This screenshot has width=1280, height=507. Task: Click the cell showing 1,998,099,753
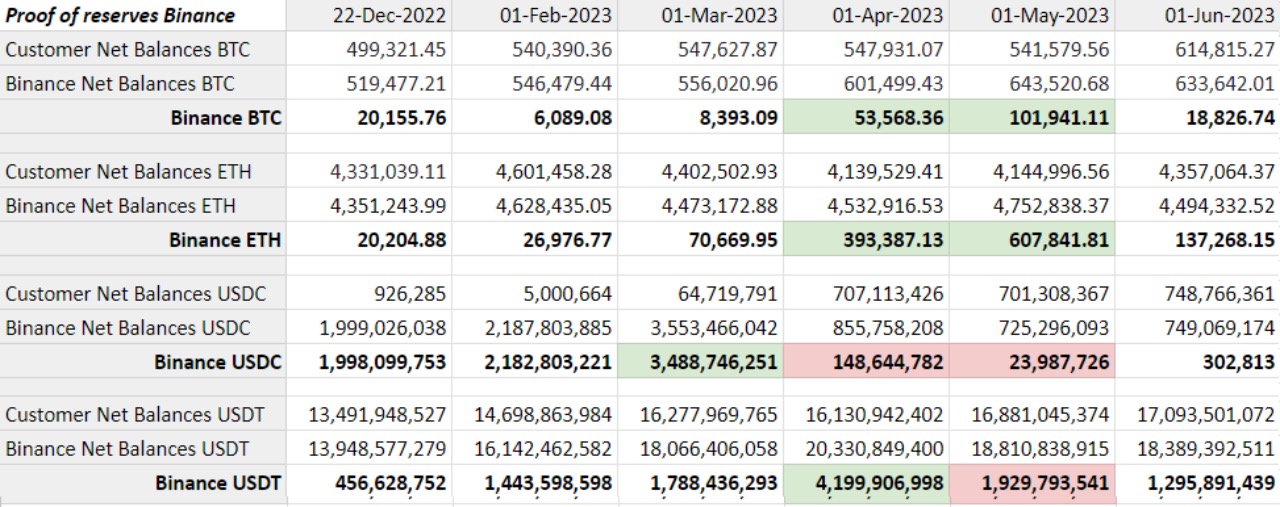tap(368, 362)
